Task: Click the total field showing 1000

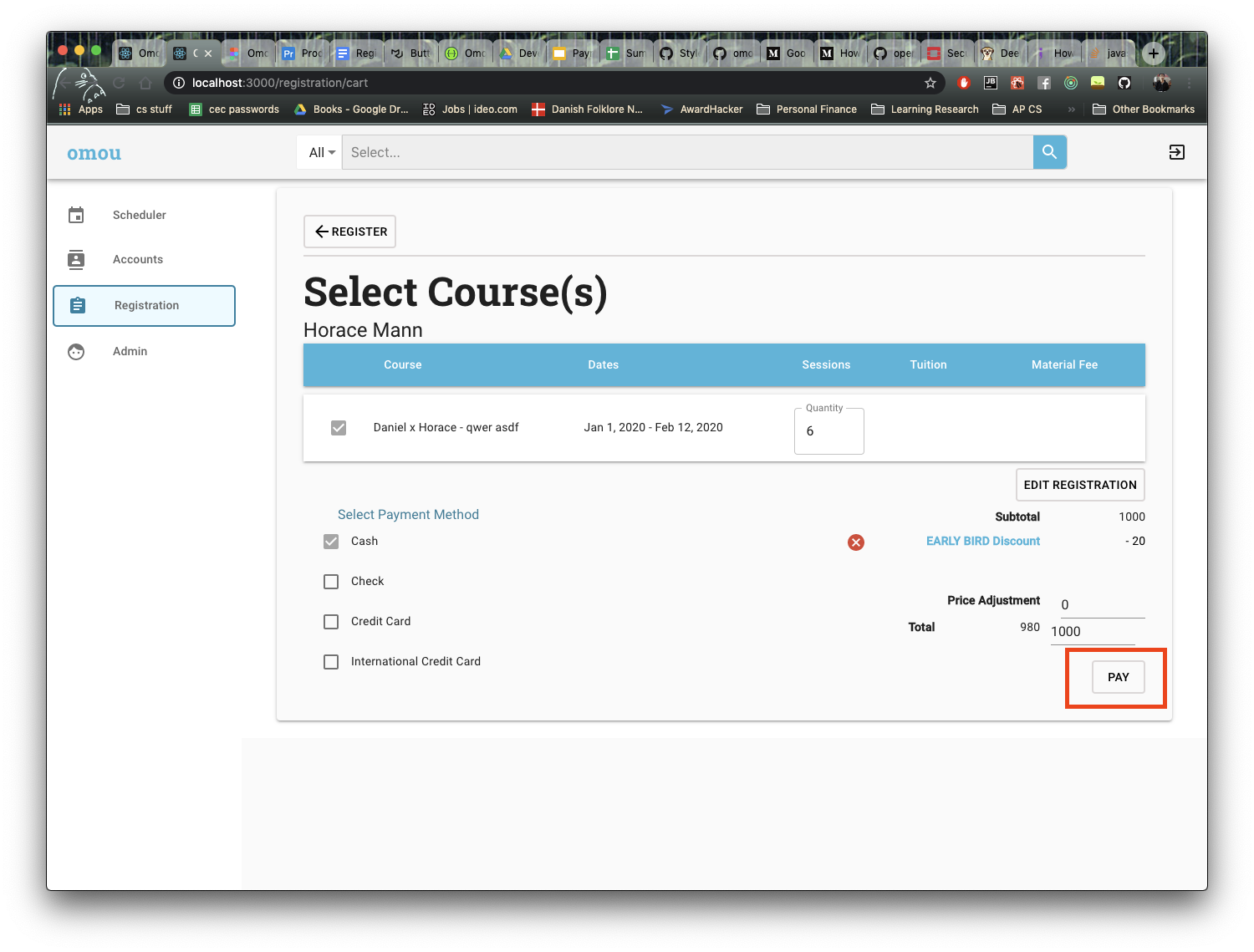Action: click(x=1093, y=632)
